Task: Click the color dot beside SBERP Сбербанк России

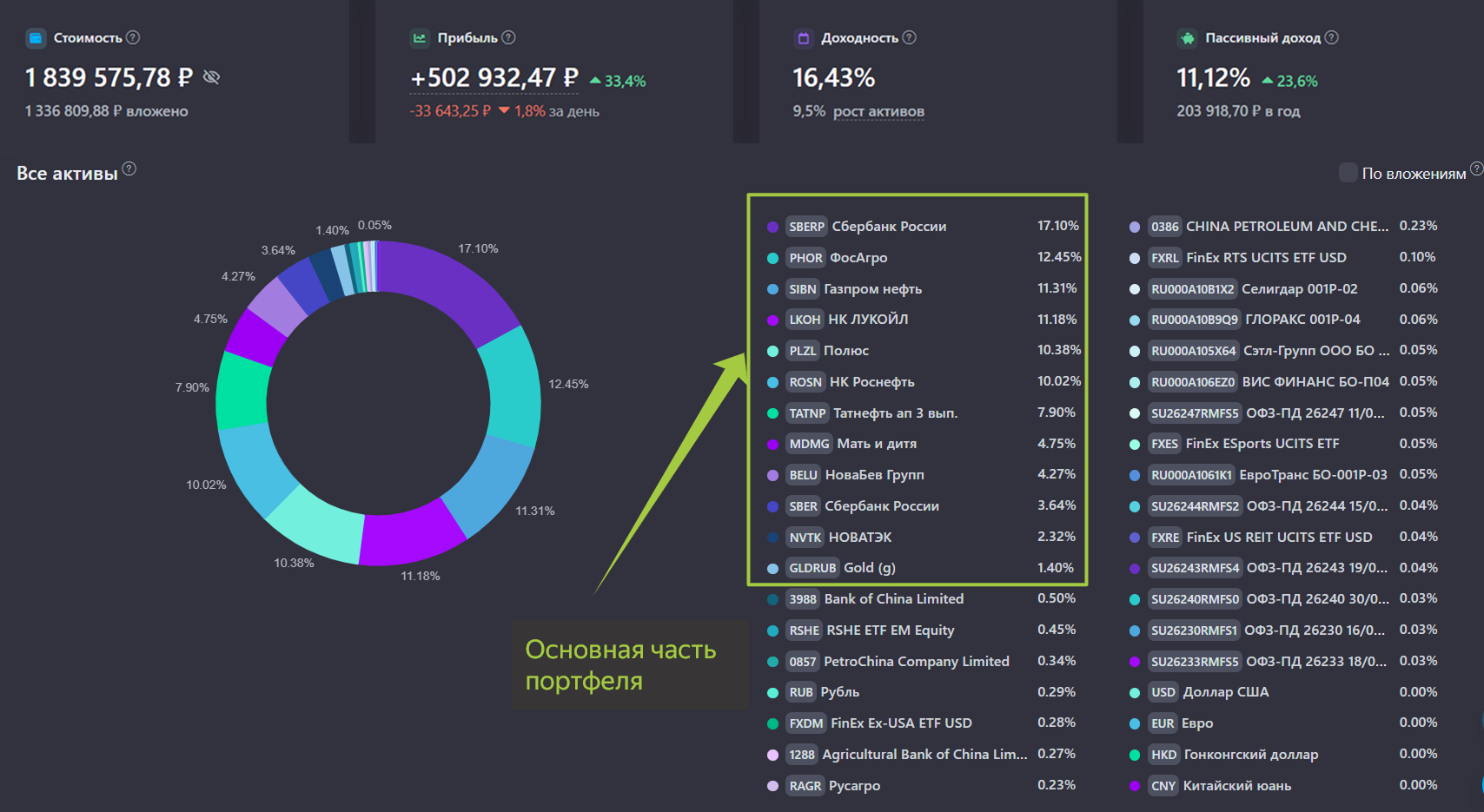Action: coord(772,227)
